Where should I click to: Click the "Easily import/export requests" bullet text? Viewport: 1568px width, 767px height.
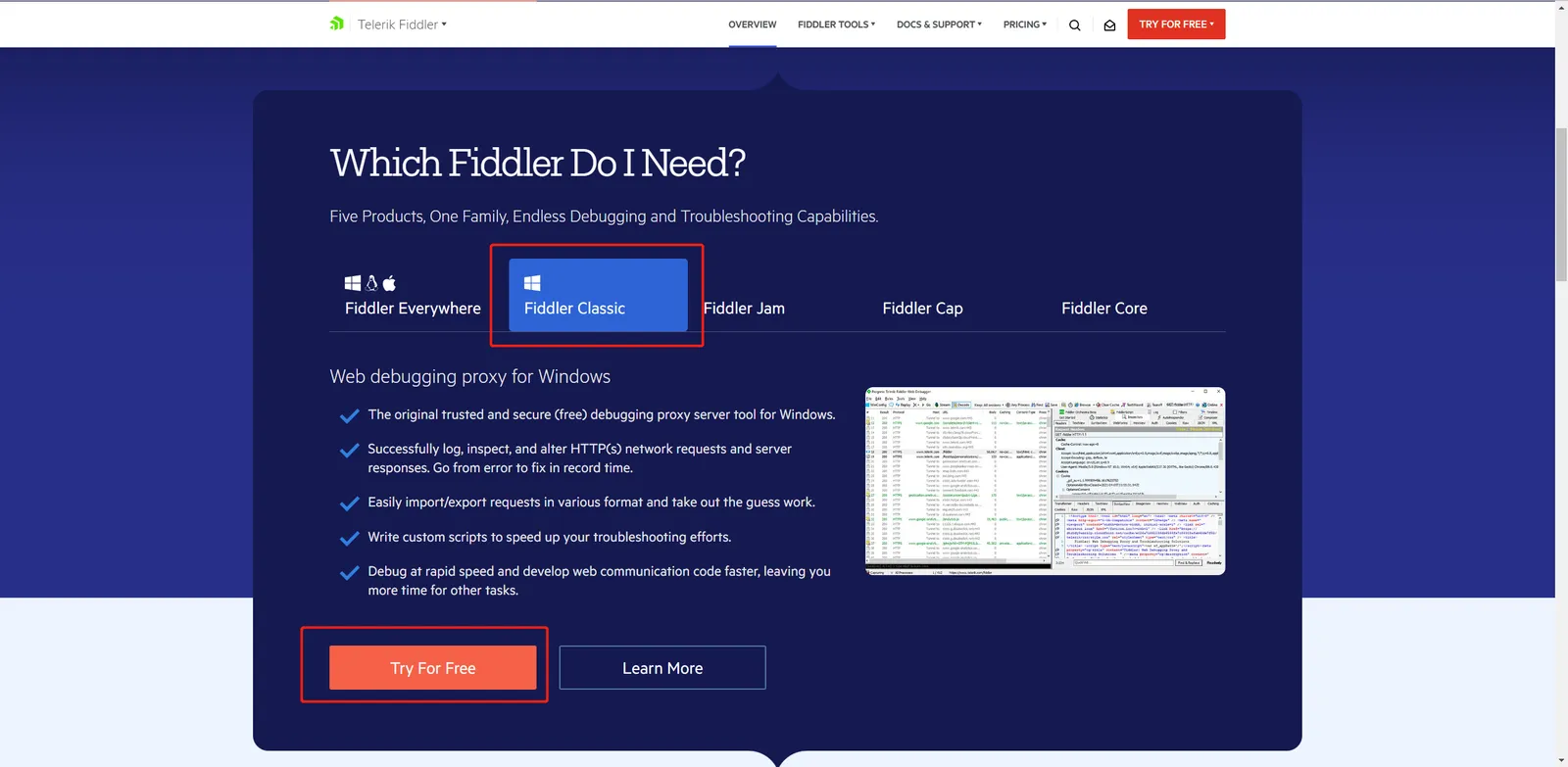tap(592, 503)
